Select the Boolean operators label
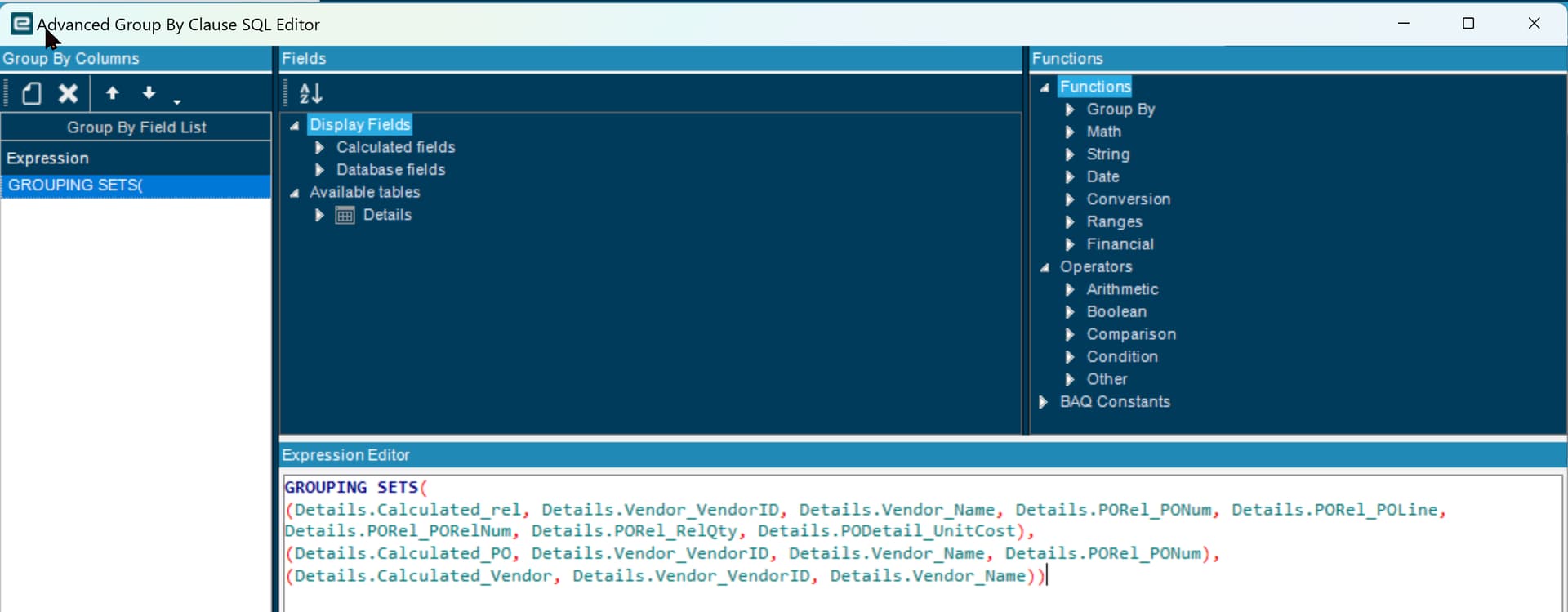Viewport: 1568px width, 612px height. pyautogui.click(x=1116, y=311)
